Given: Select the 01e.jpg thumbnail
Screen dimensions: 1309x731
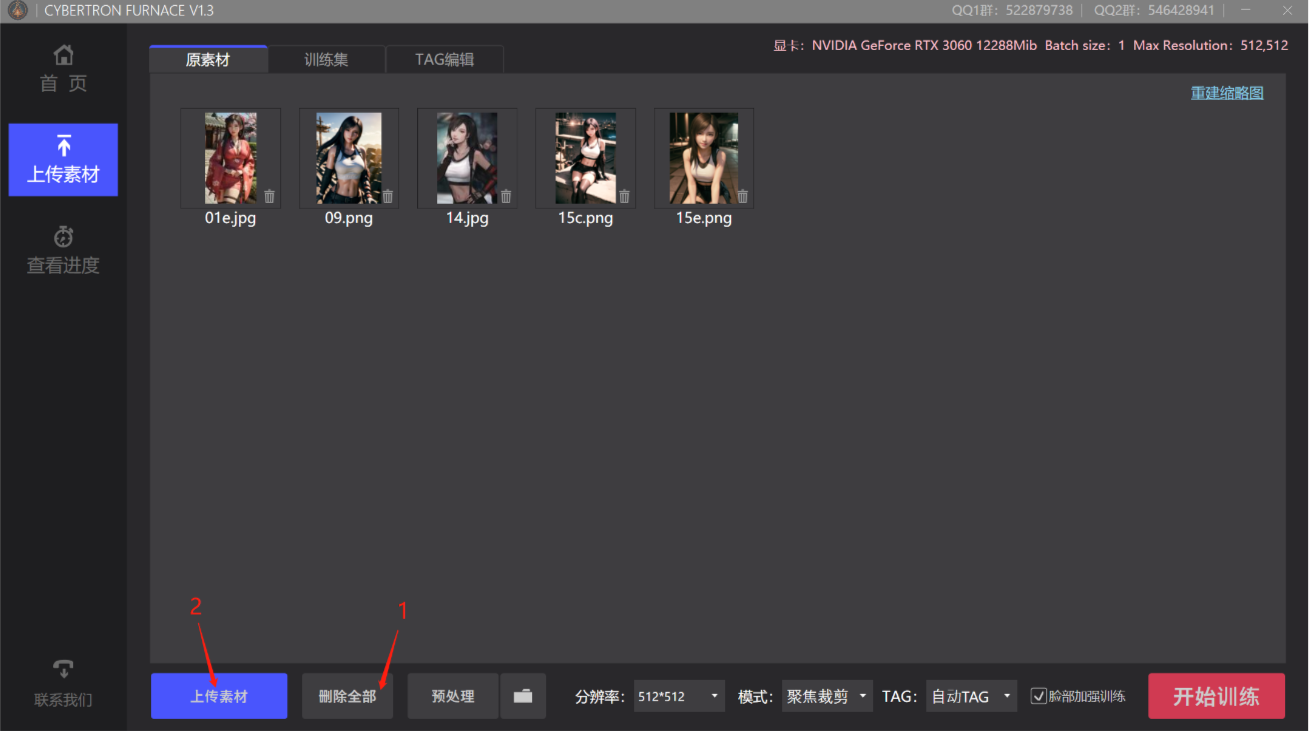Looking at the screenshot, I should pyautogui.click(x=230, y=158).
